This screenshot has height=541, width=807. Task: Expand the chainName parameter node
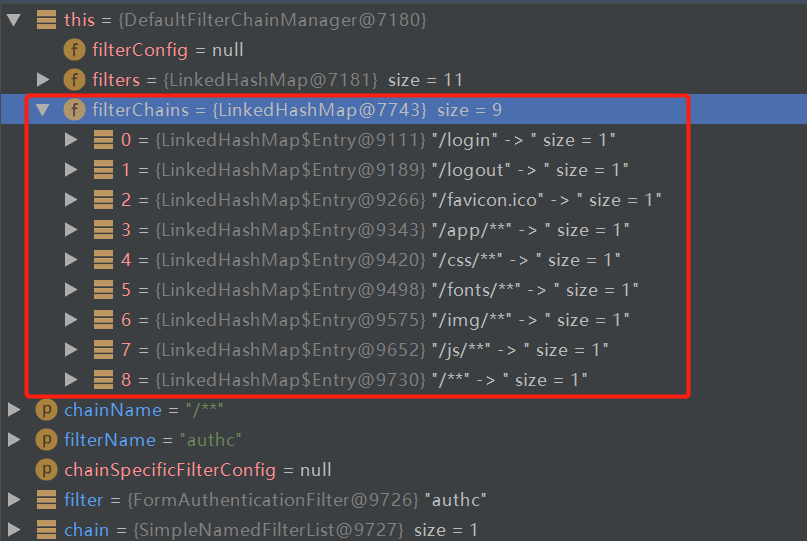point(14,410)
